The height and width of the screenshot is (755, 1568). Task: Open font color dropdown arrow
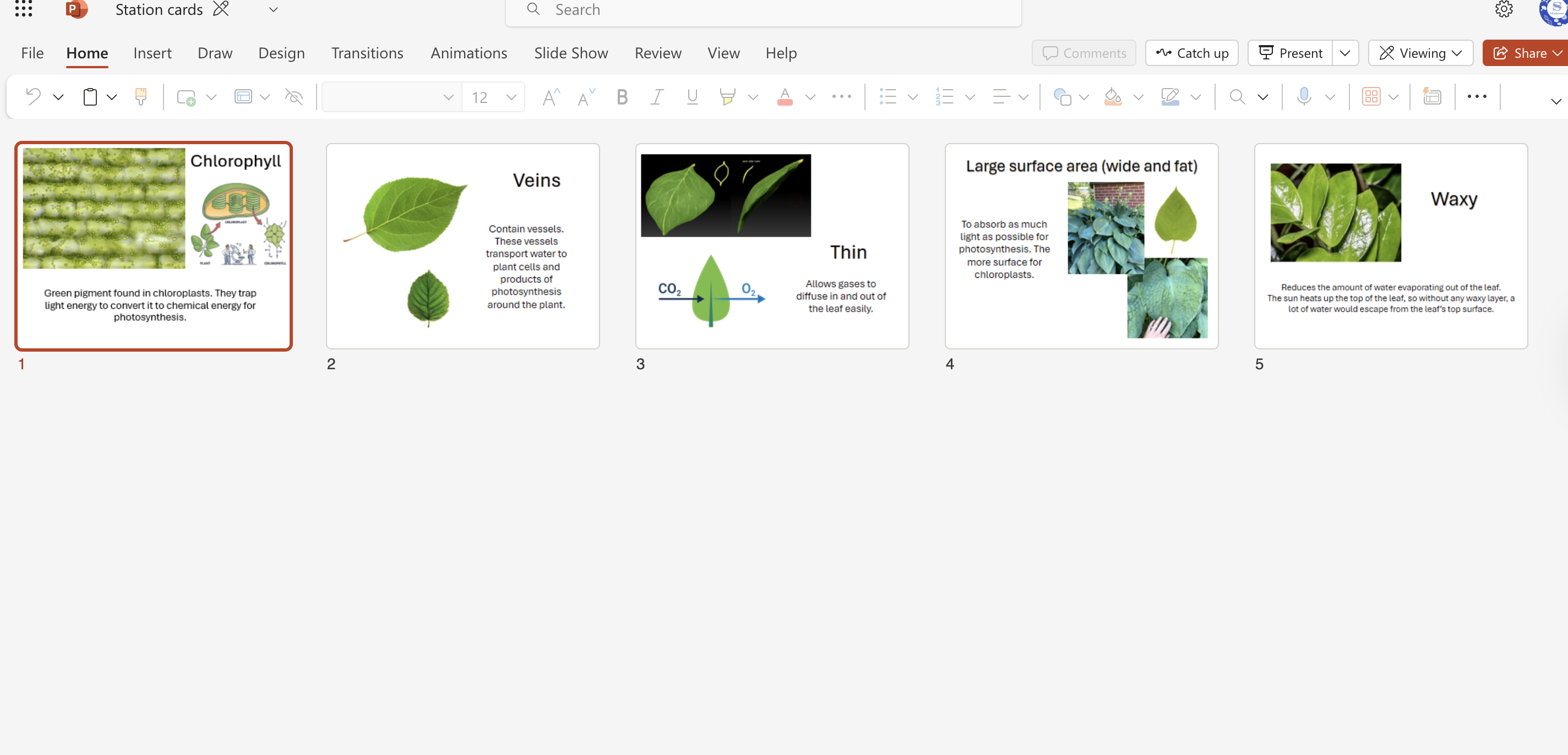point(810,97)
